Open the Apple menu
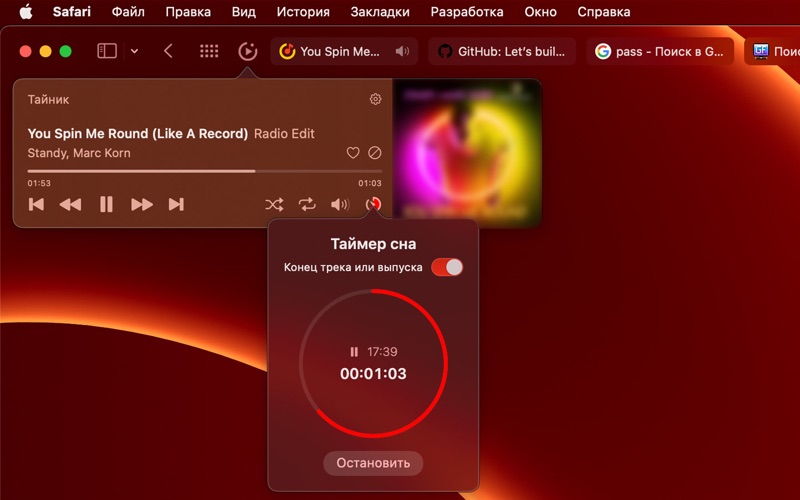Screen dimensions: 800x500 (26, 11)
